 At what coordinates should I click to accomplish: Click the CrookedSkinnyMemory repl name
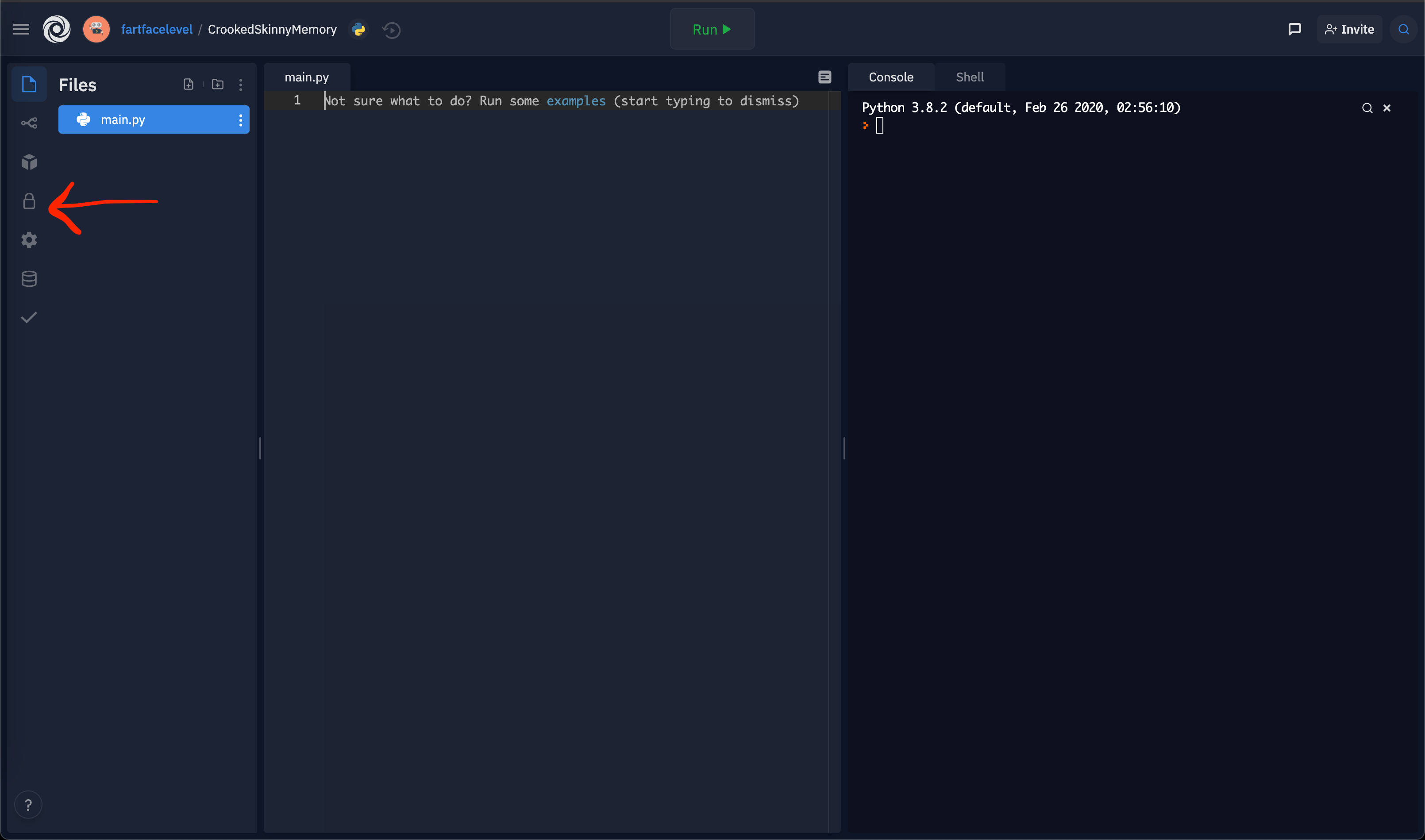(272, 30)
